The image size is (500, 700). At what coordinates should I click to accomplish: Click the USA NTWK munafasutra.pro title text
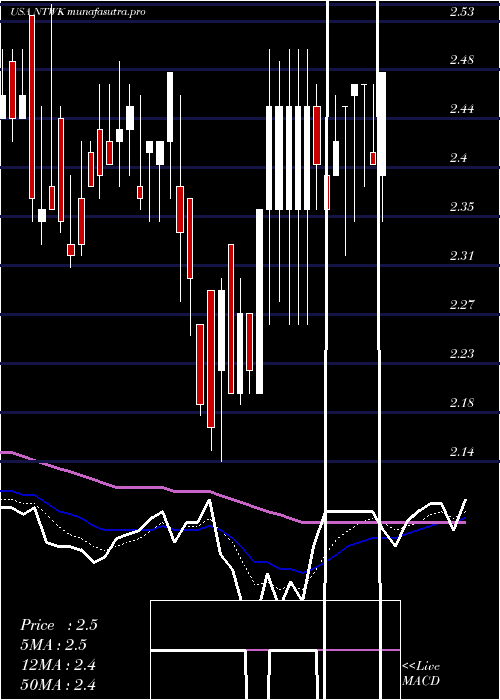coord(78,12)
